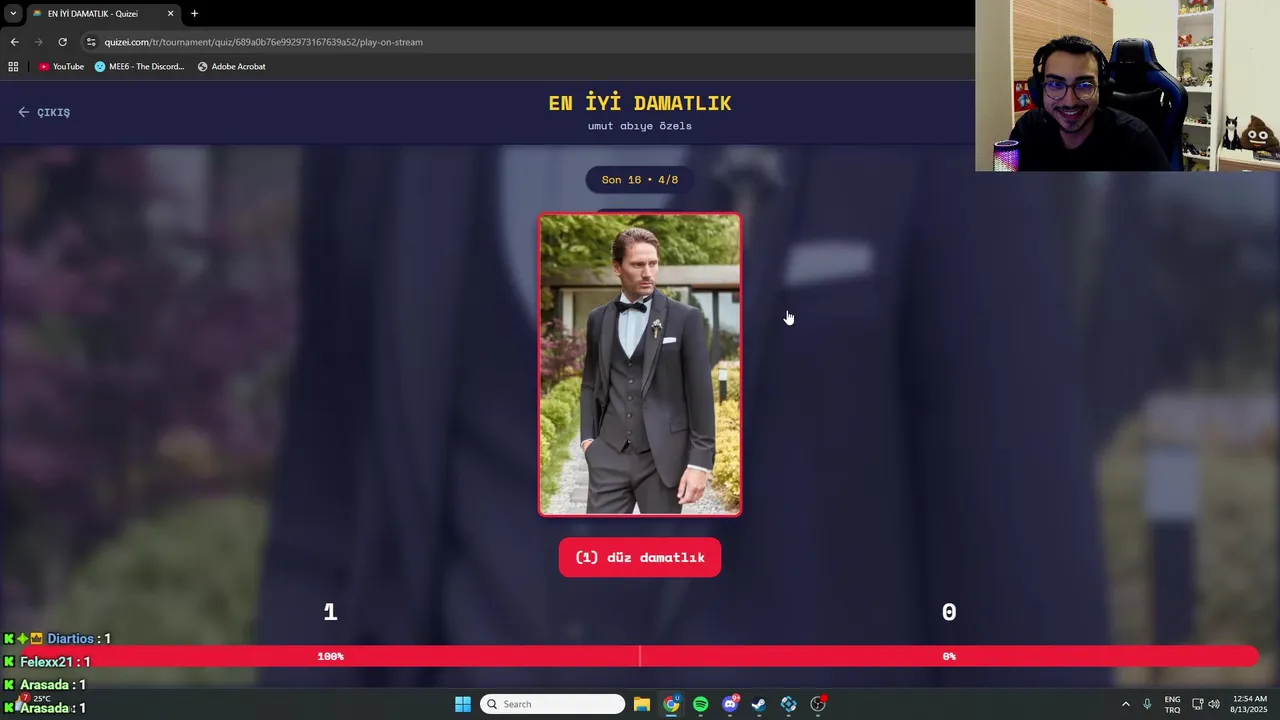Image resolution: width=1280 pixels, height=720 pixels.
Task: Open File Explorer from taskbar
Action: click(x=642, y=704)
